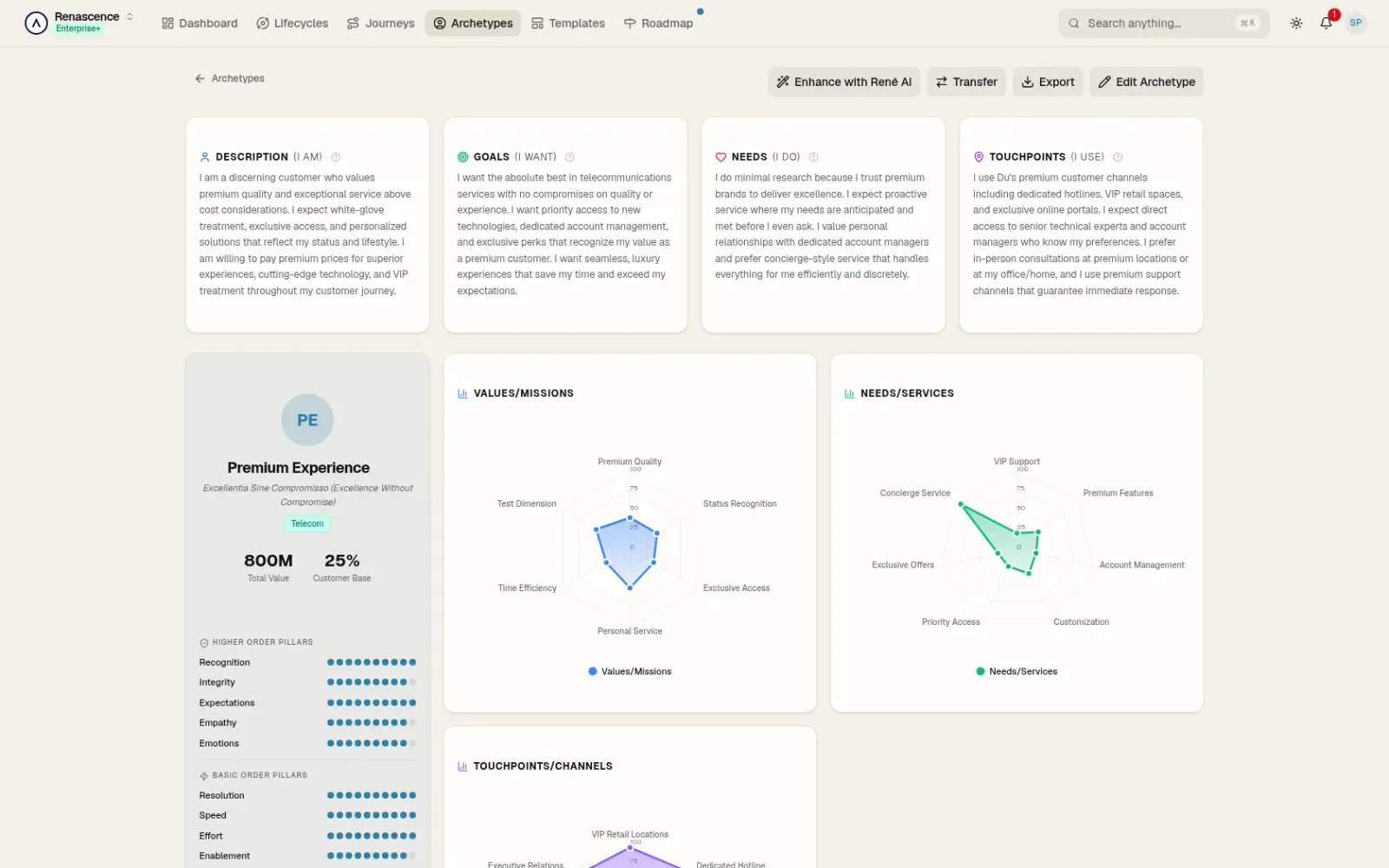Image resolution: width=1389 pixels, height=868 pixels.
Task: Switch to the Journeys tab
Action: pos(380,23)
